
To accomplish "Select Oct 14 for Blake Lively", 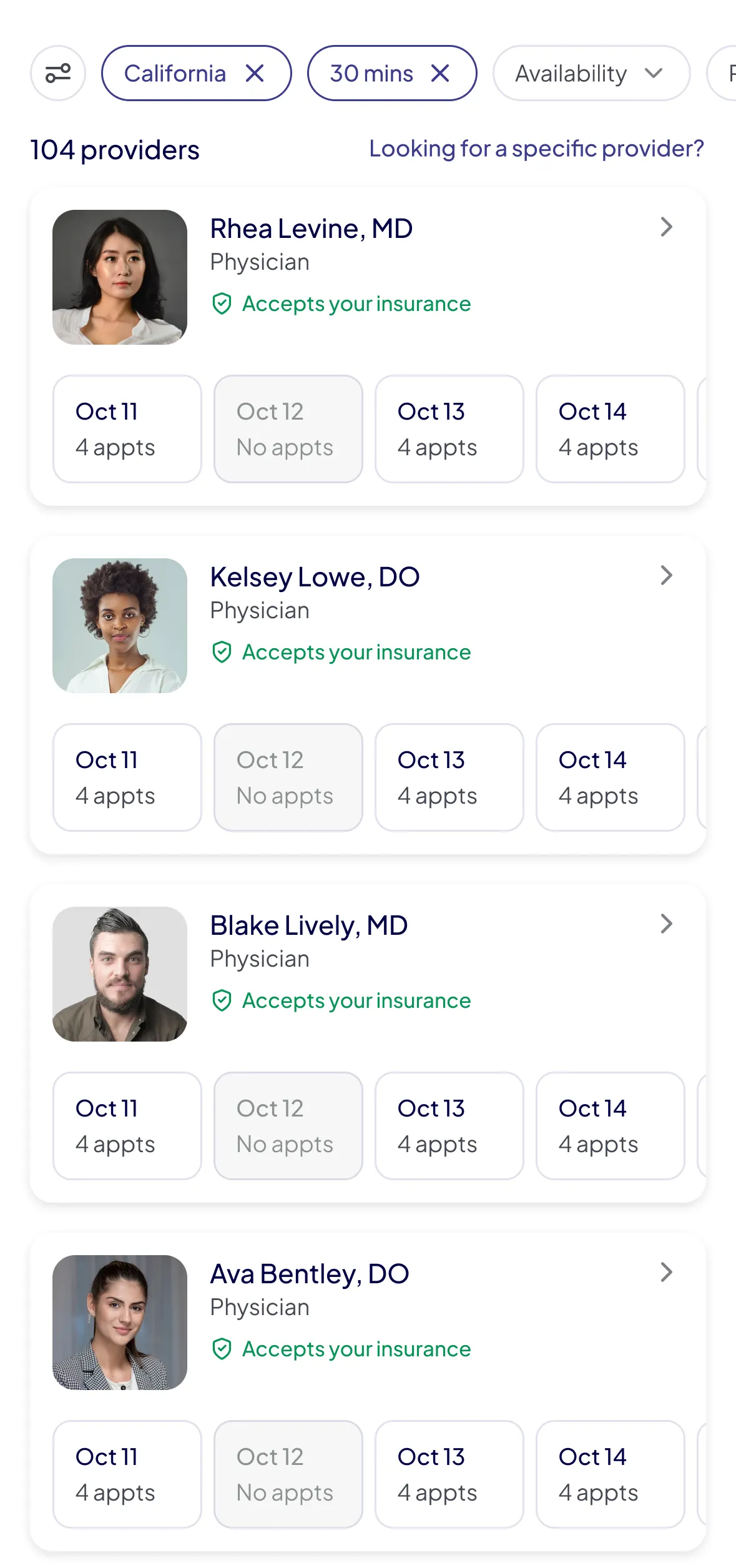I will point(610,1126).
